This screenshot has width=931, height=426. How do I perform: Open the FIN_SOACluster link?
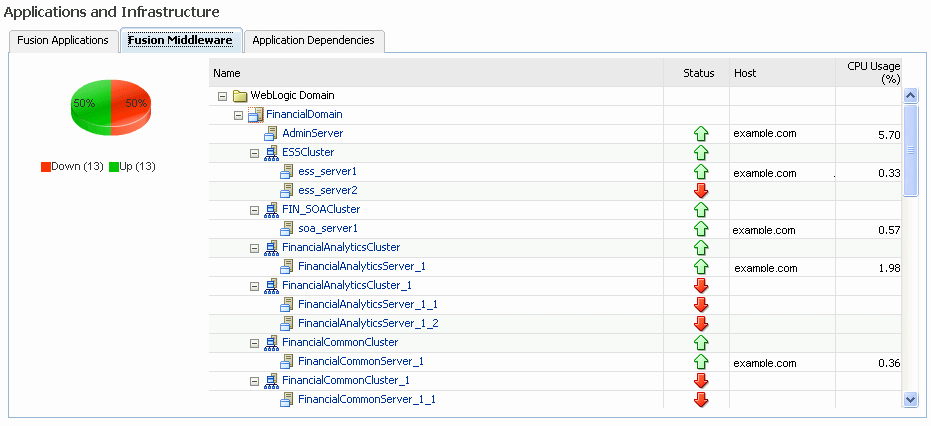pyautogui.click(x=321, y=209)
